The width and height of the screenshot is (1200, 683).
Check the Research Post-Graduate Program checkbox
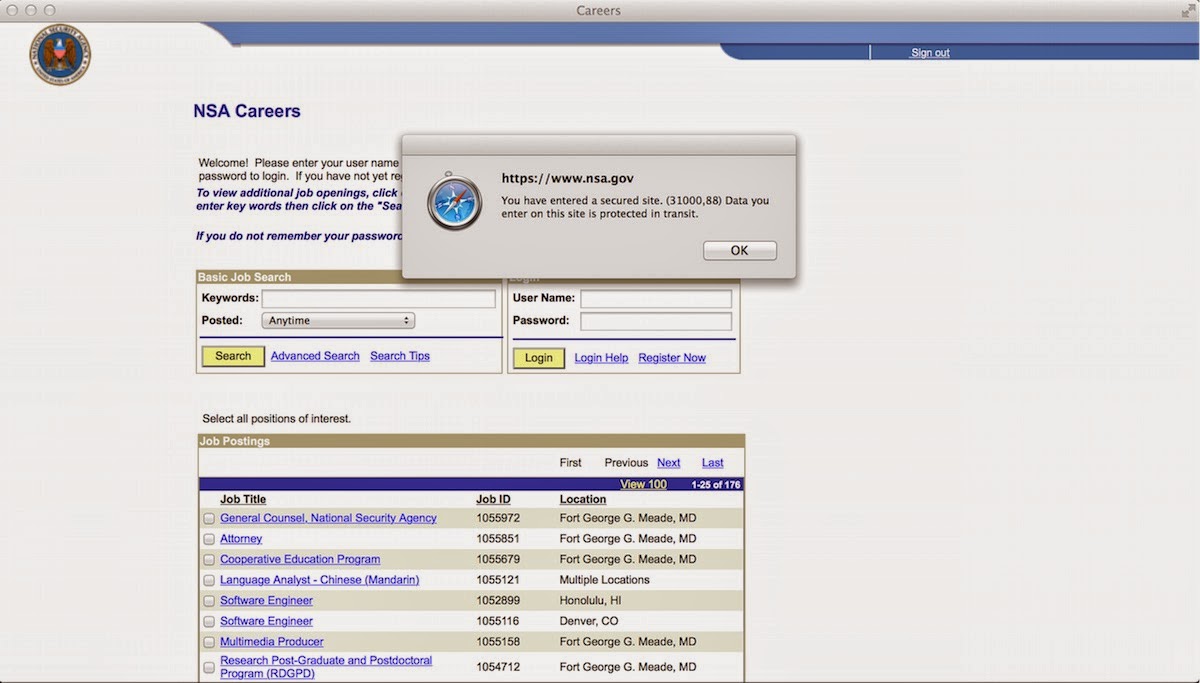tap(209, 667)
